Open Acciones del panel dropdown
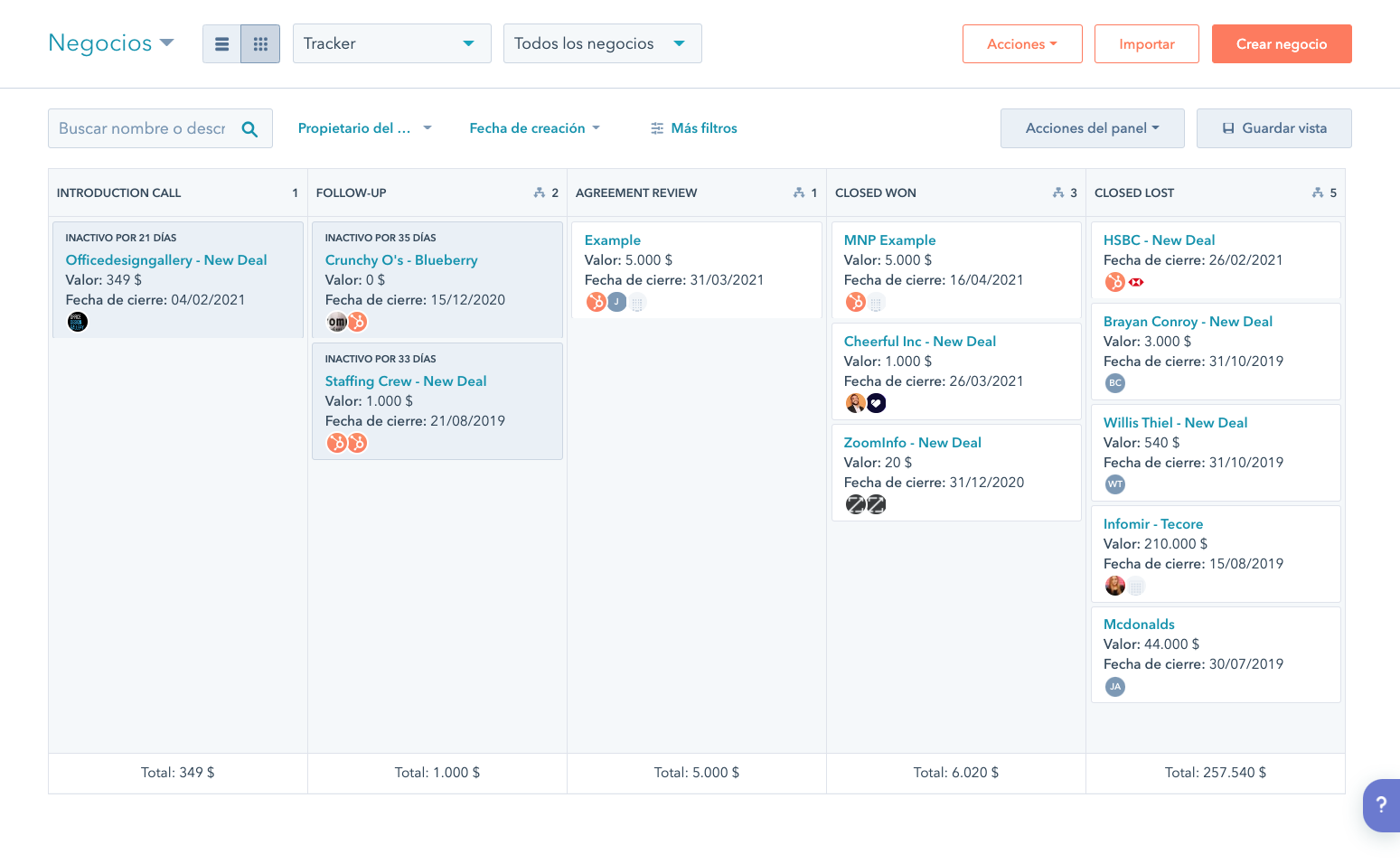 click(x=1092, y=128)
